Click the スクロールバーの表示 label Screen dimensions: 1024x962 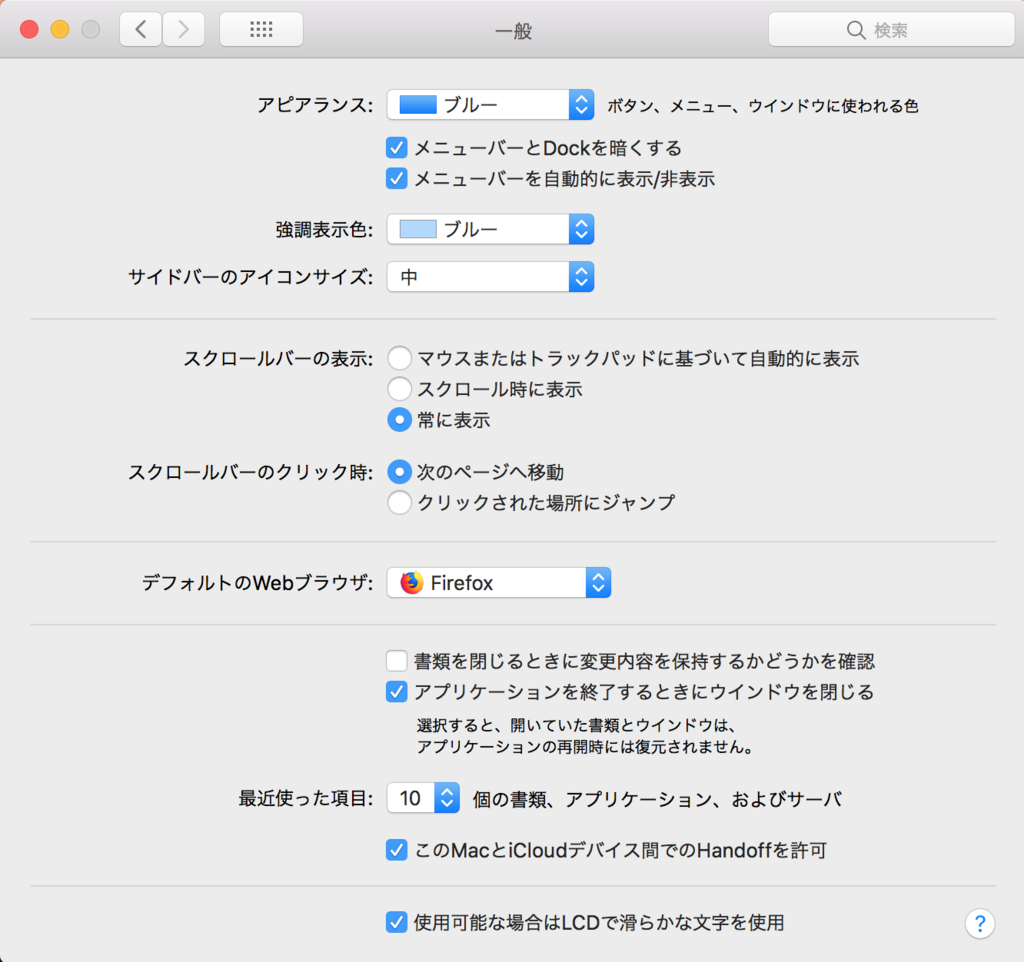pyautogui.click(x=278, y=359)
